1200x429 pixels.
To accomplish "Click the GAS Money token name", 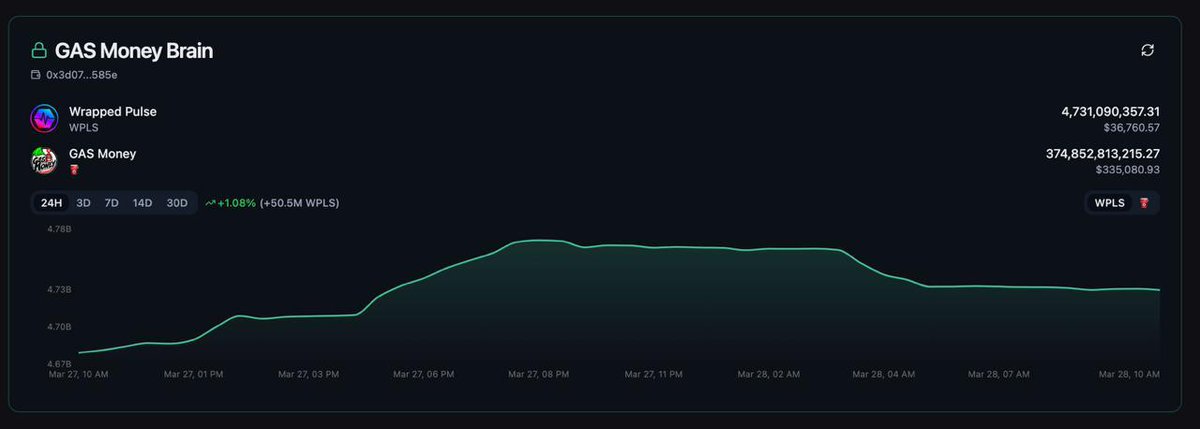I will coord(102,154).
